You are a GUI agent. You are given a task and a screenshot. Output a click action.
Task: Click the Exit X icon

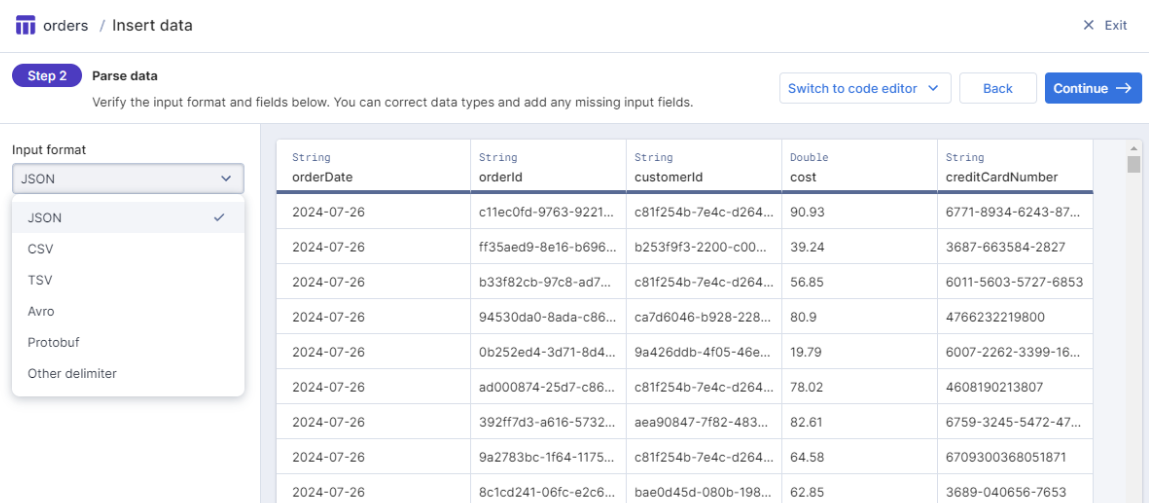[1089, 25]
